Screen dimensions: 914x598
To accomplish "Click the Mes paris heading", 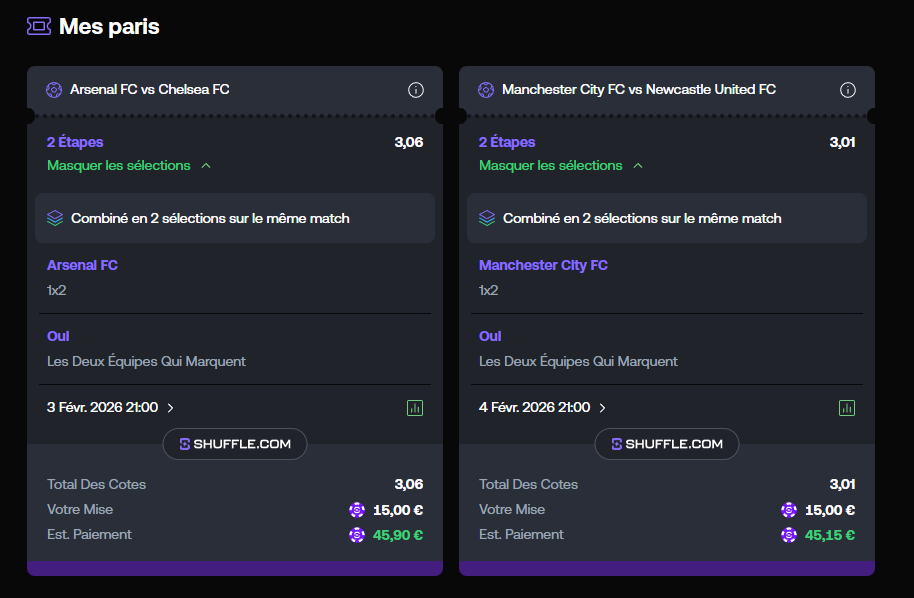I will tap(109, 26).
